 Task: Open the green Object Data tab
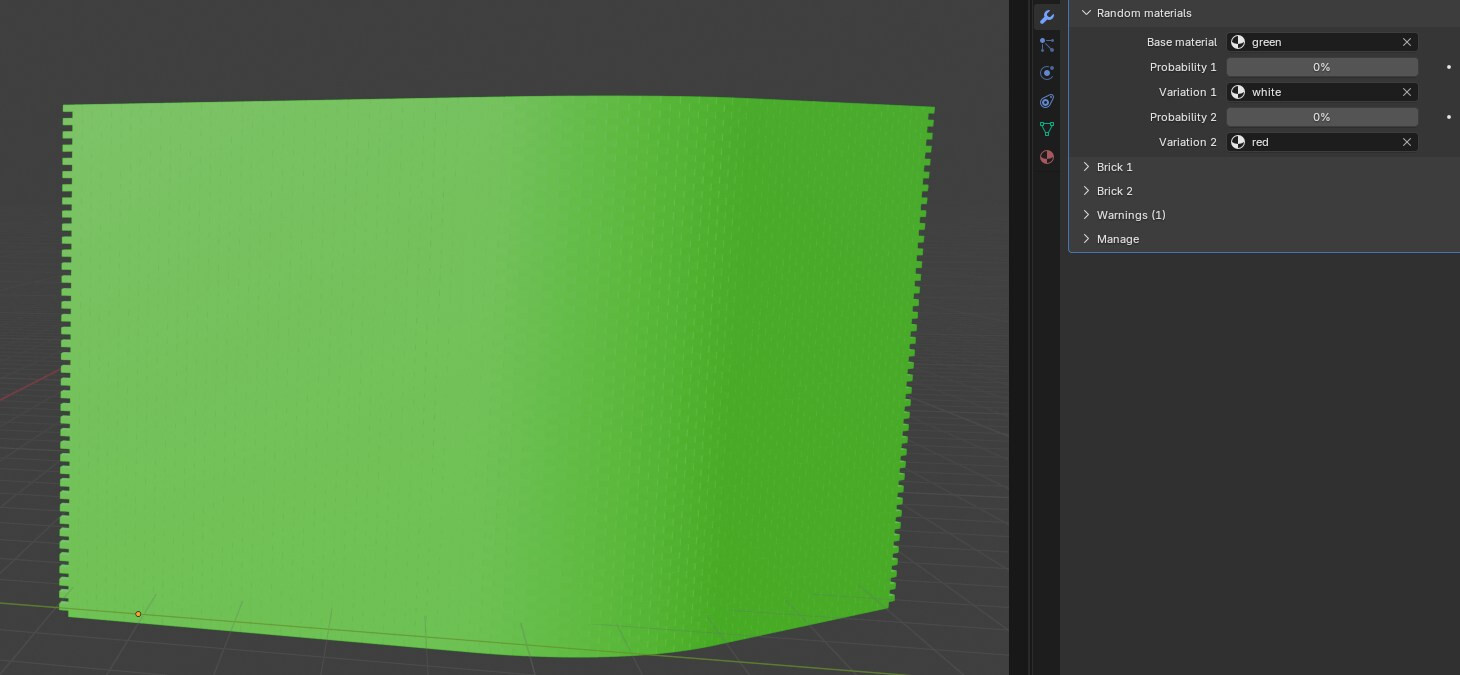[x=1047, y=129]
